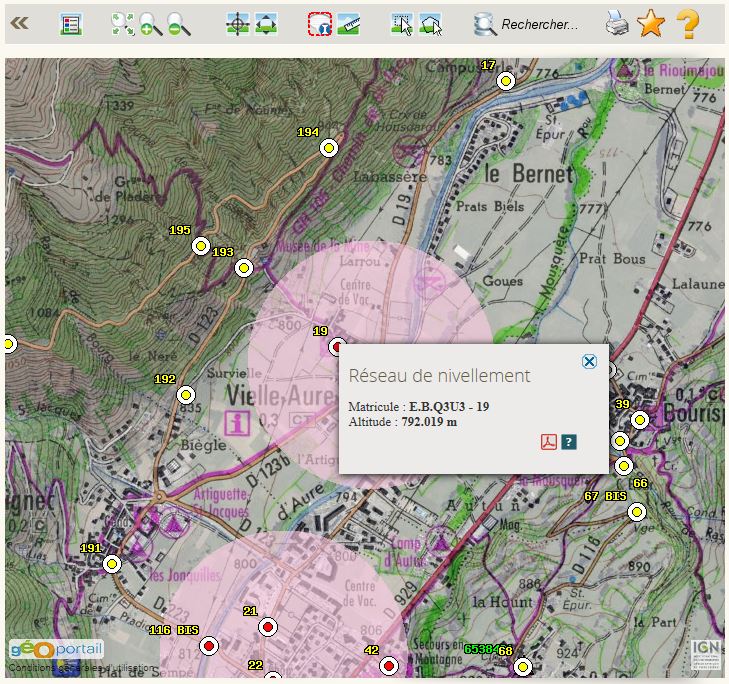Collapse the panel with the double chevron
Image resolution: width=729 pixels, height=684 pixels.
(x=19, y=23)
